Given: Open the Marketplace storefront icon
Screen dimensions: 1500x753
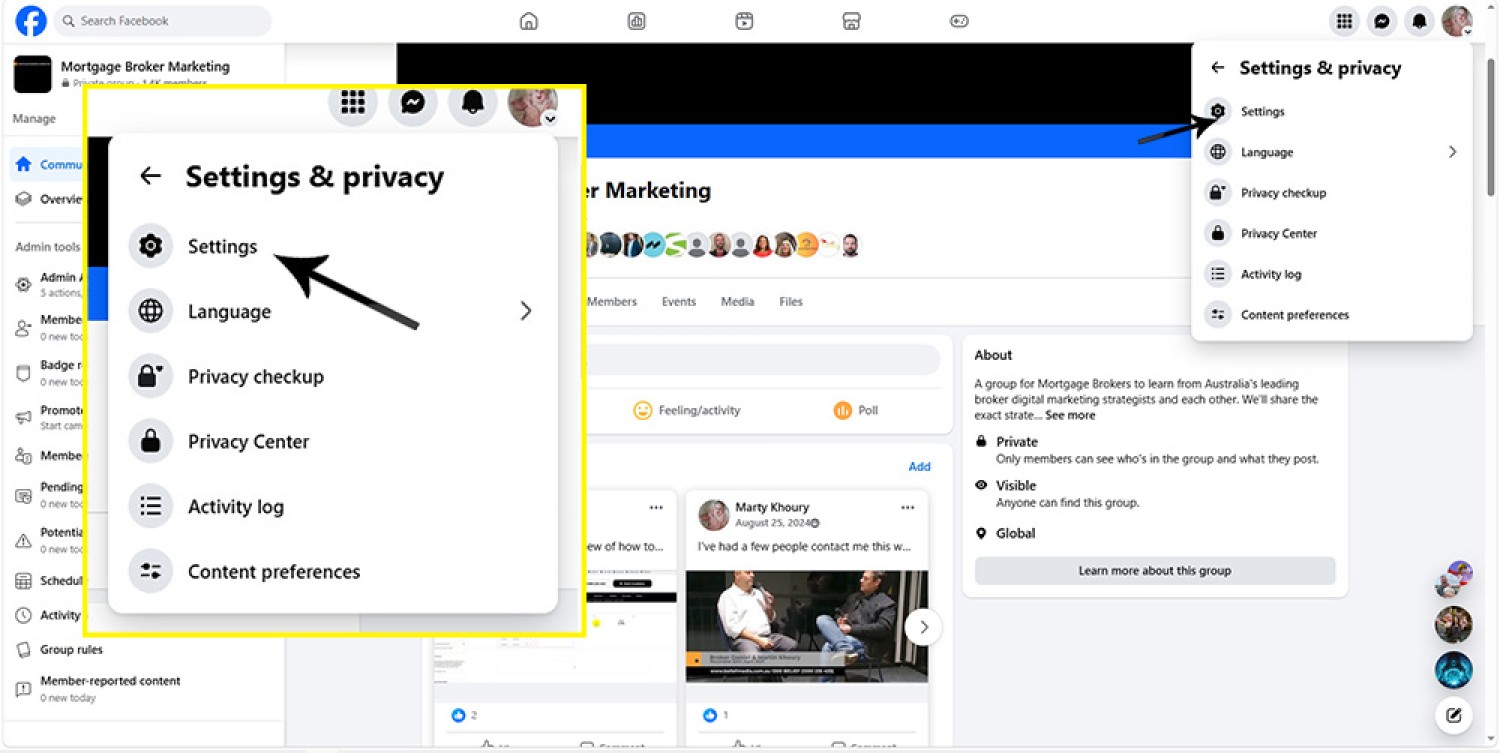Looking at the screenshot, I should coord(851,21).
